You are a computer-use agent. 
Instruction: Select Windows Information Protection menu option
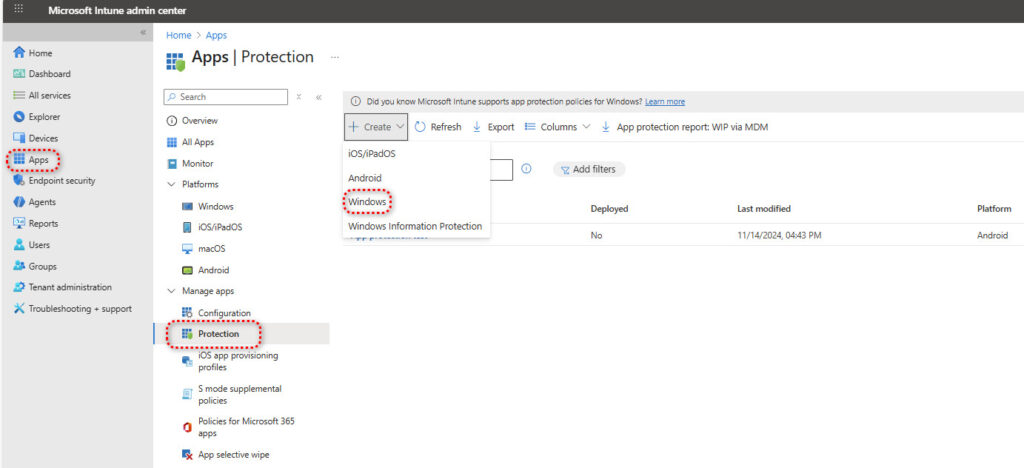coord(414,226)
